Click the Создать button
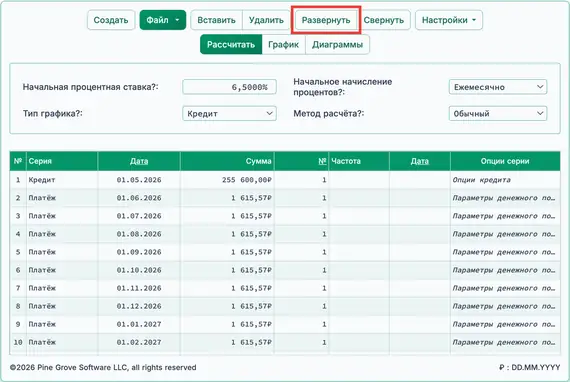This screenshot has width=570, height=382. (x=111, y=20)
